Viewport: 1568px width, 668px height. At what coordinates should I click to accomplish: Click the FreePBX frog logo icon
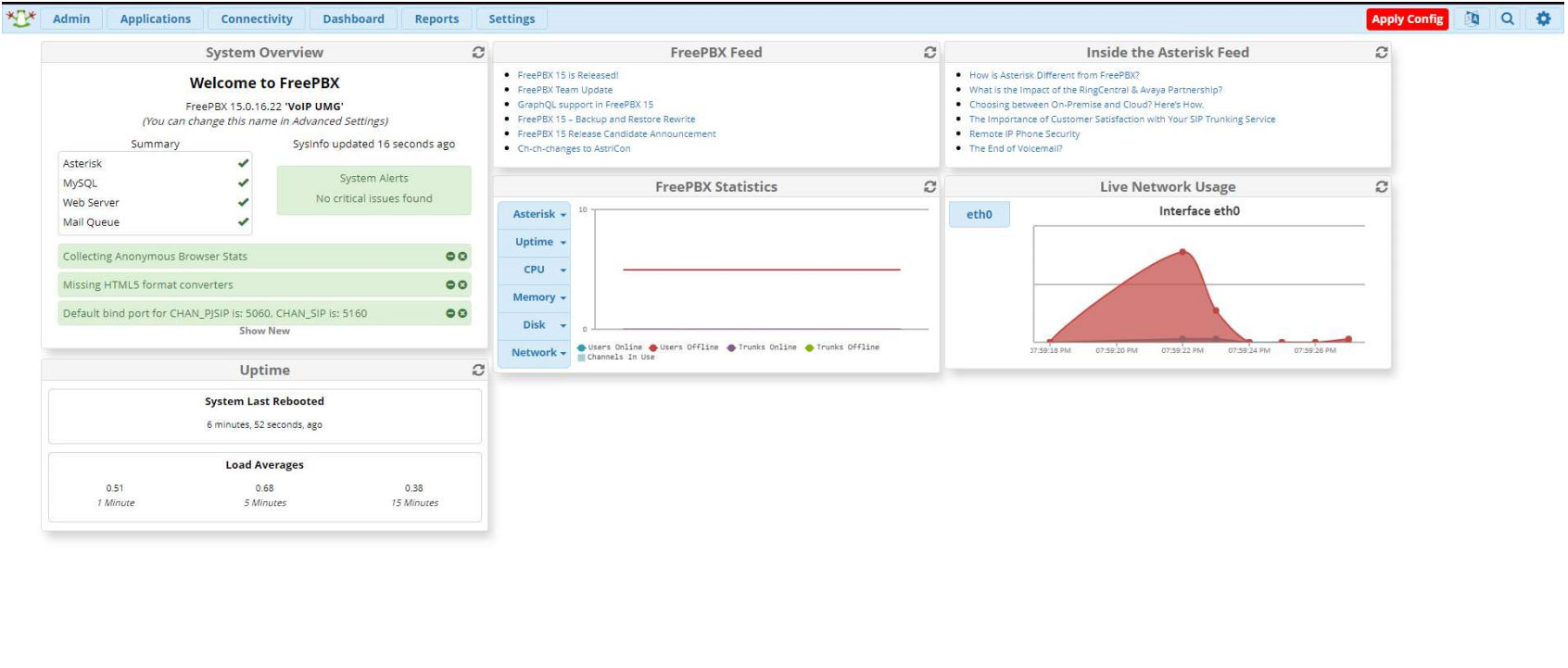click(x=20, y=18)
